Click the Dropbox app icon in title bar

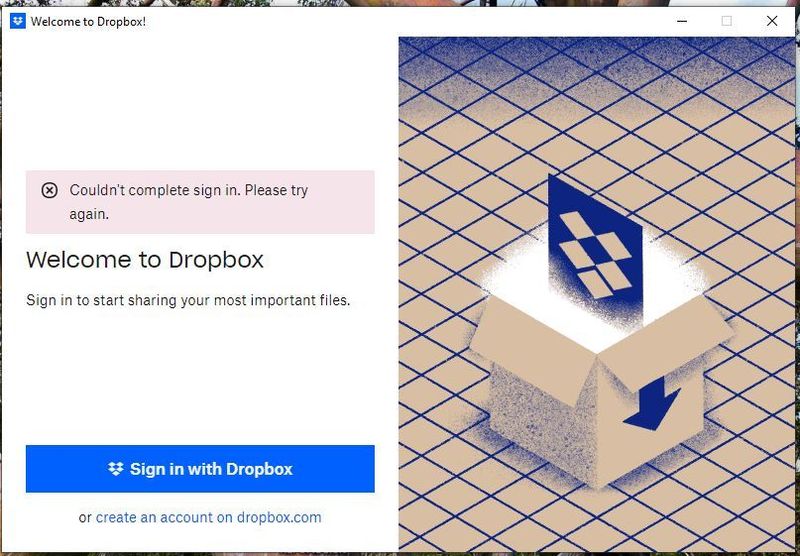point(17,21)
